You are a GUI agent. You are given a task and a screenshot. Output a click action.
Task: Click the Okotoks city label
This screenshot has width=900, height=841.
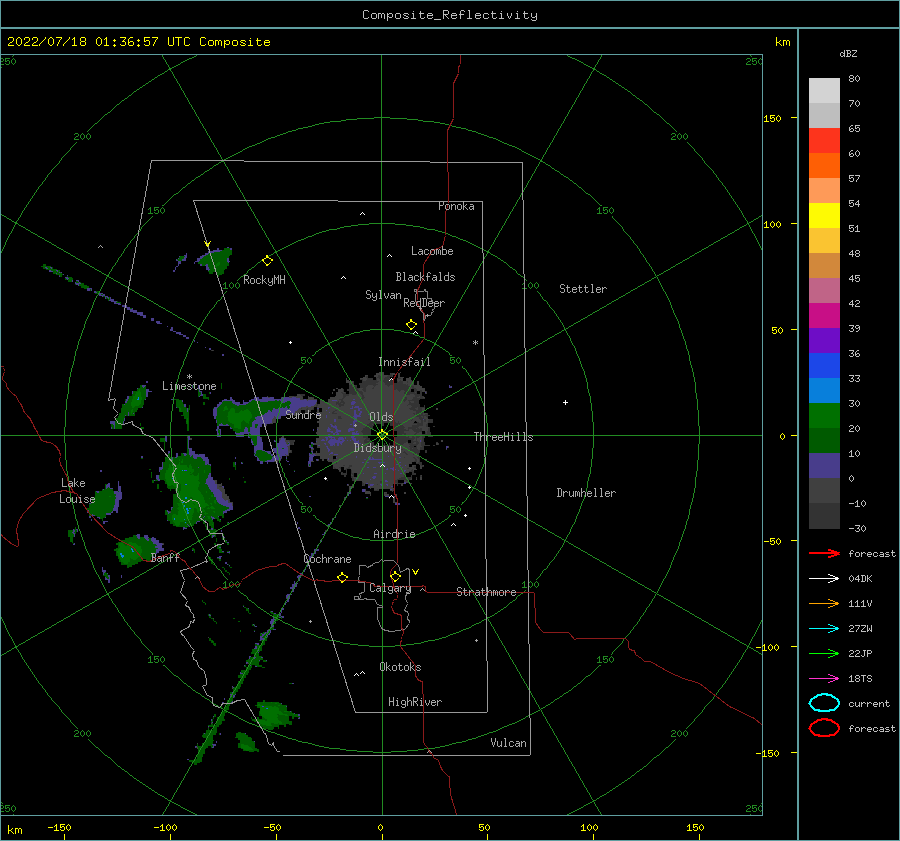click(400, 667)
